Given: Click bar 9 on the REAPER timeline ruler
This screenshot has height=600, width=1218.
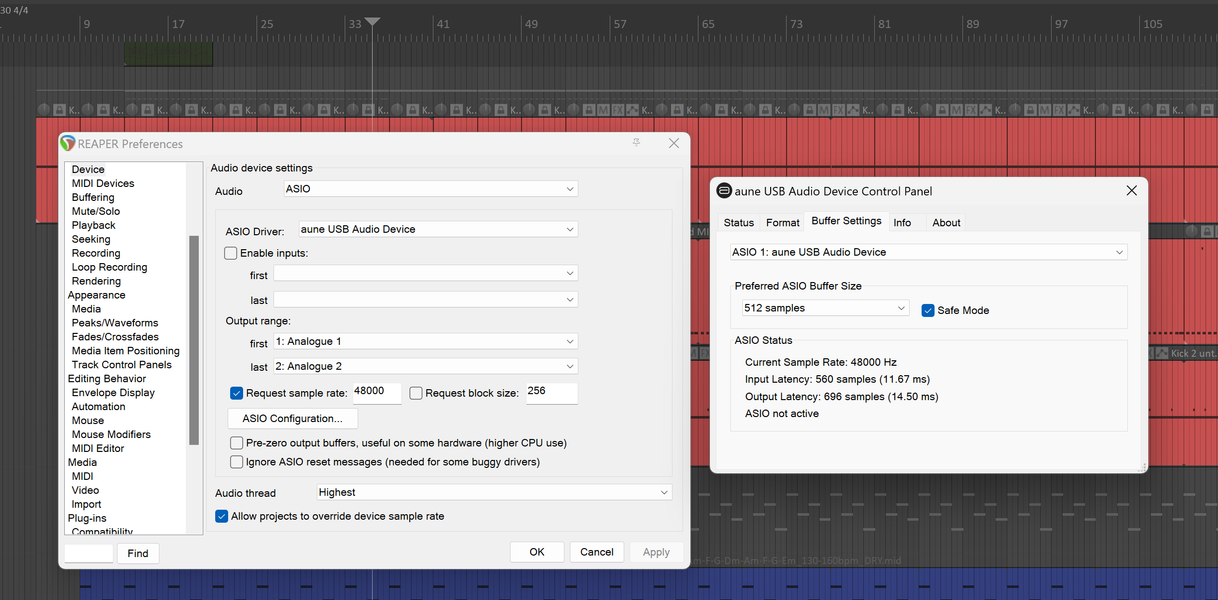Looking at the screenshot, I should 86,24.
